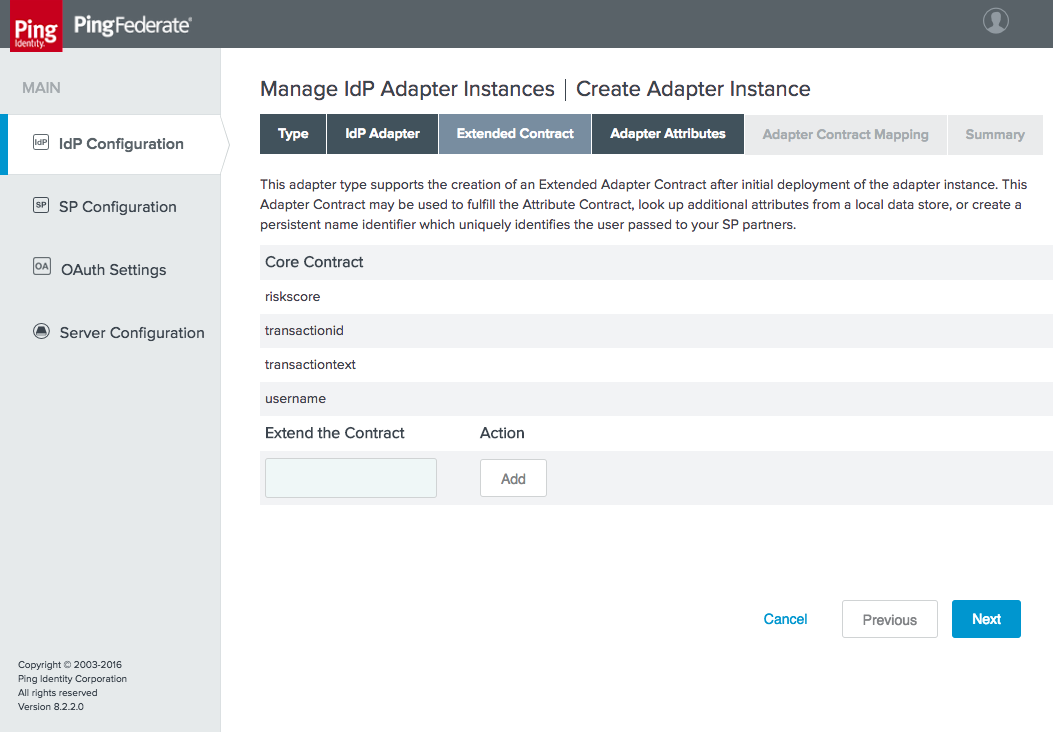
Task: Click the Add button
Action: pyautogui.click(x=513, y=478)
